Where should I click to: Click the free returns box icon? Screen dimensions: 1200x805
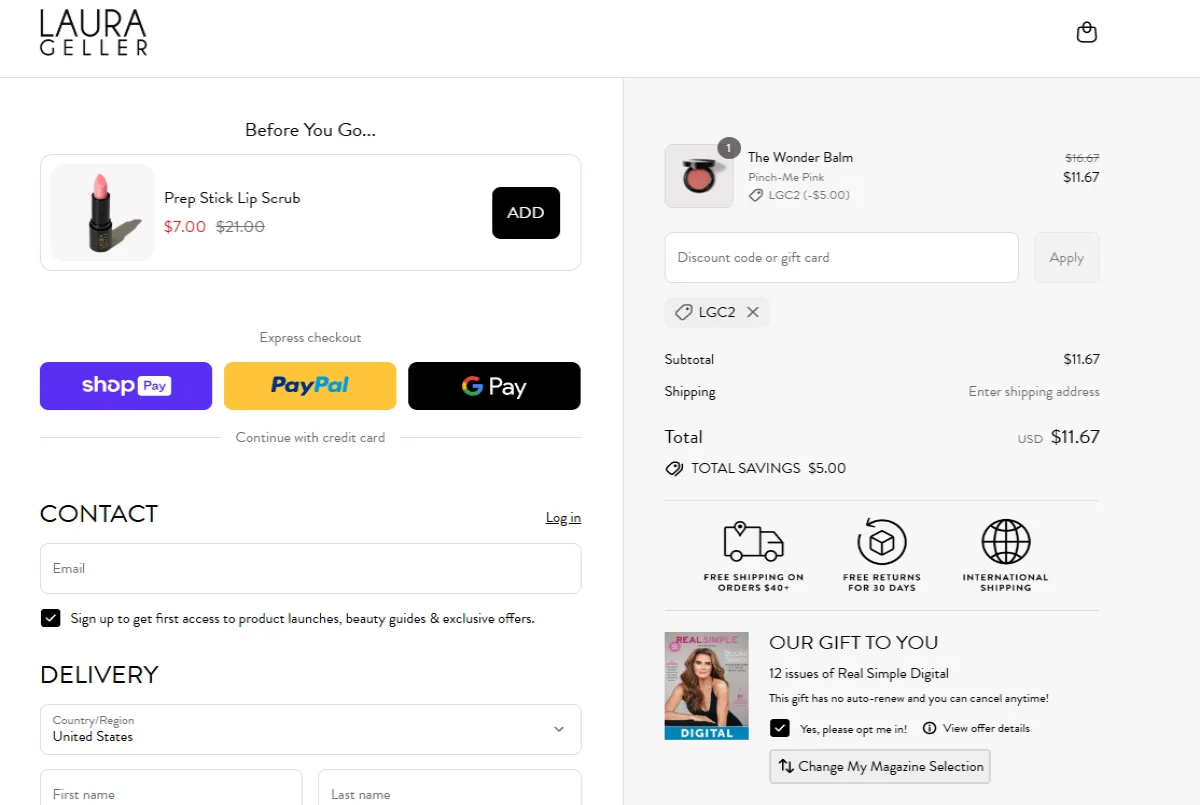point(881,541)
